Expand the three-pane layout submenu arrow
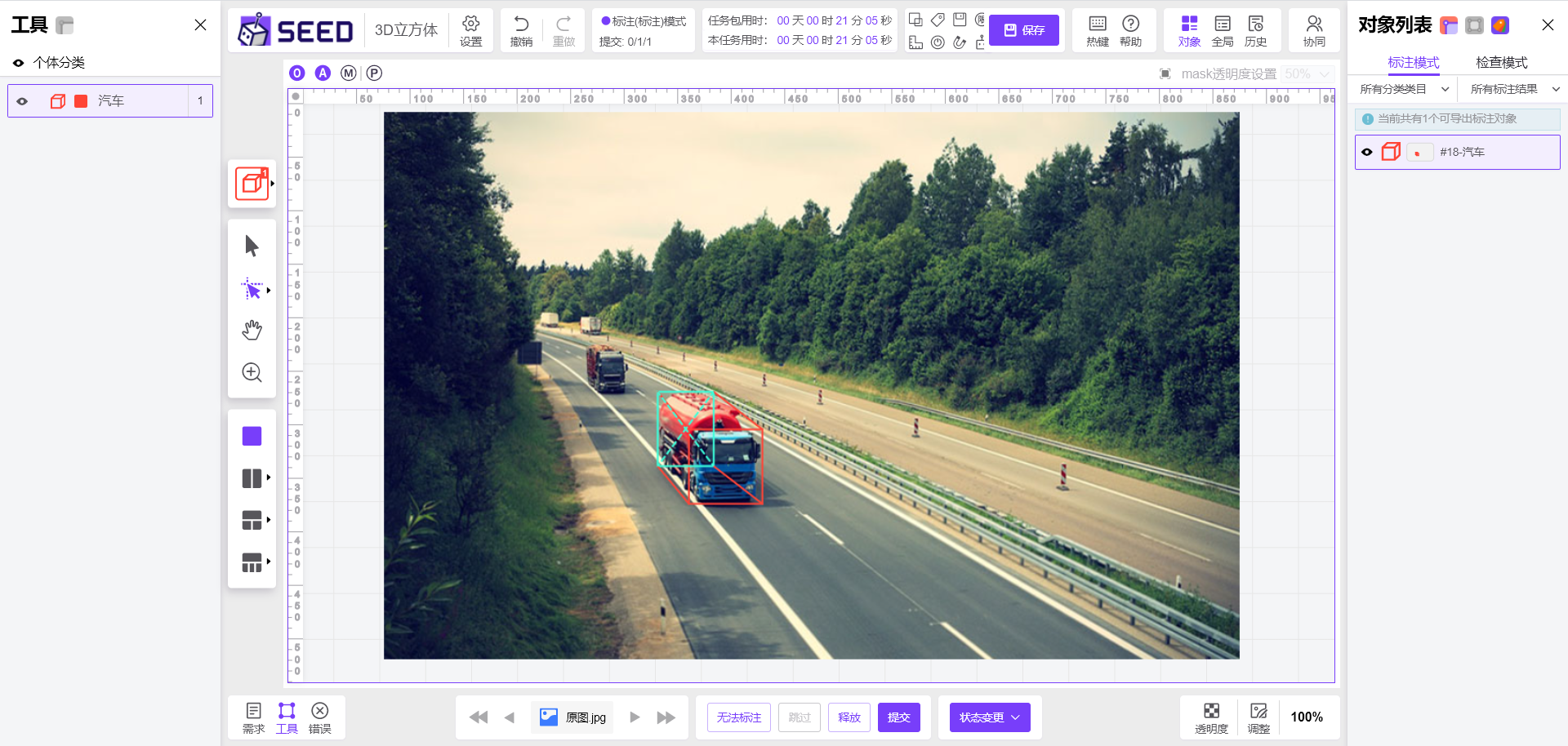1568x746 pixels. click(x=269, y=519)
